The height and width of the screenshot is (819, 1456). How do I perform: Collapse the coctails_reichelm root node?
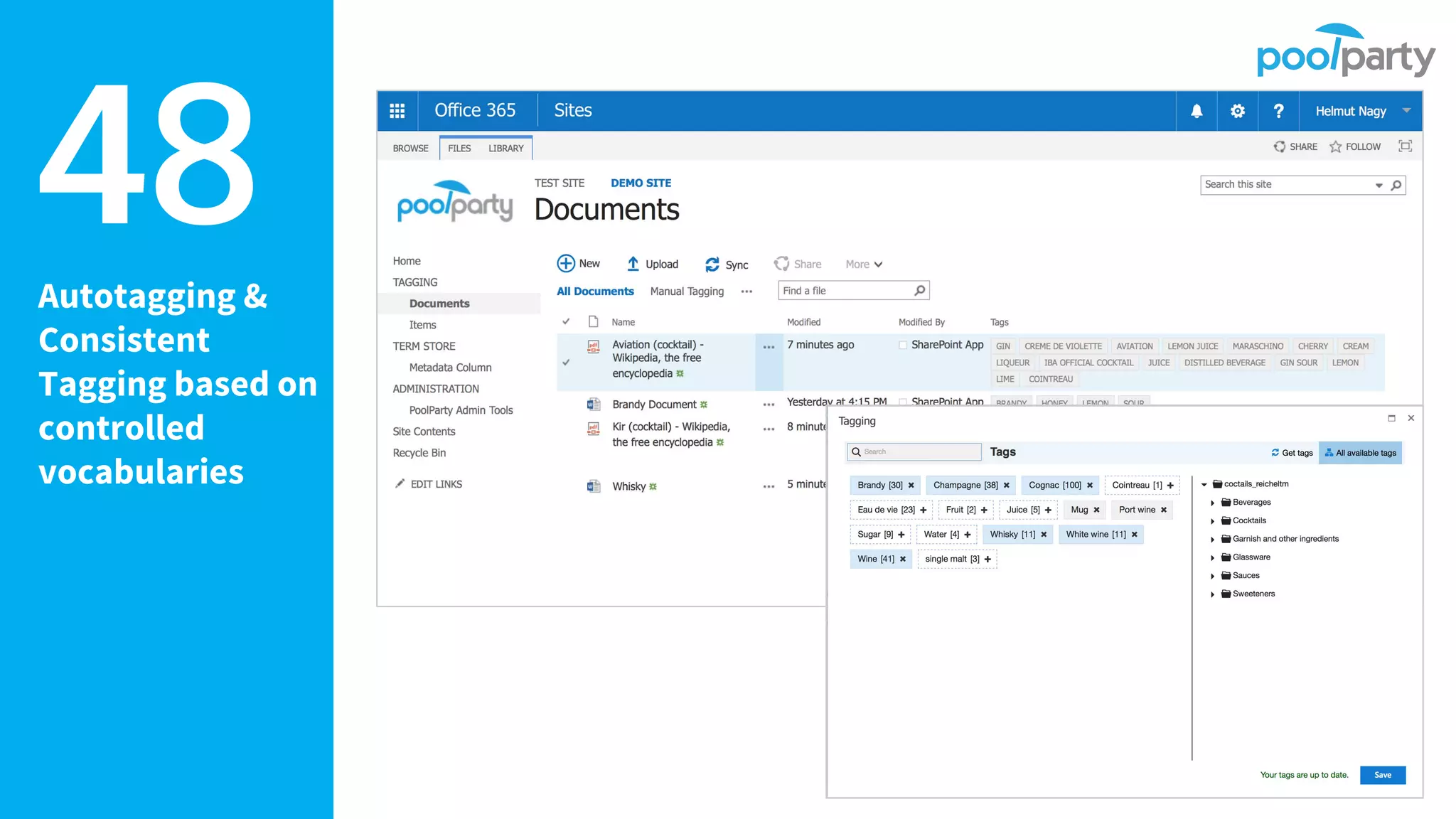tap(1204, 484)
